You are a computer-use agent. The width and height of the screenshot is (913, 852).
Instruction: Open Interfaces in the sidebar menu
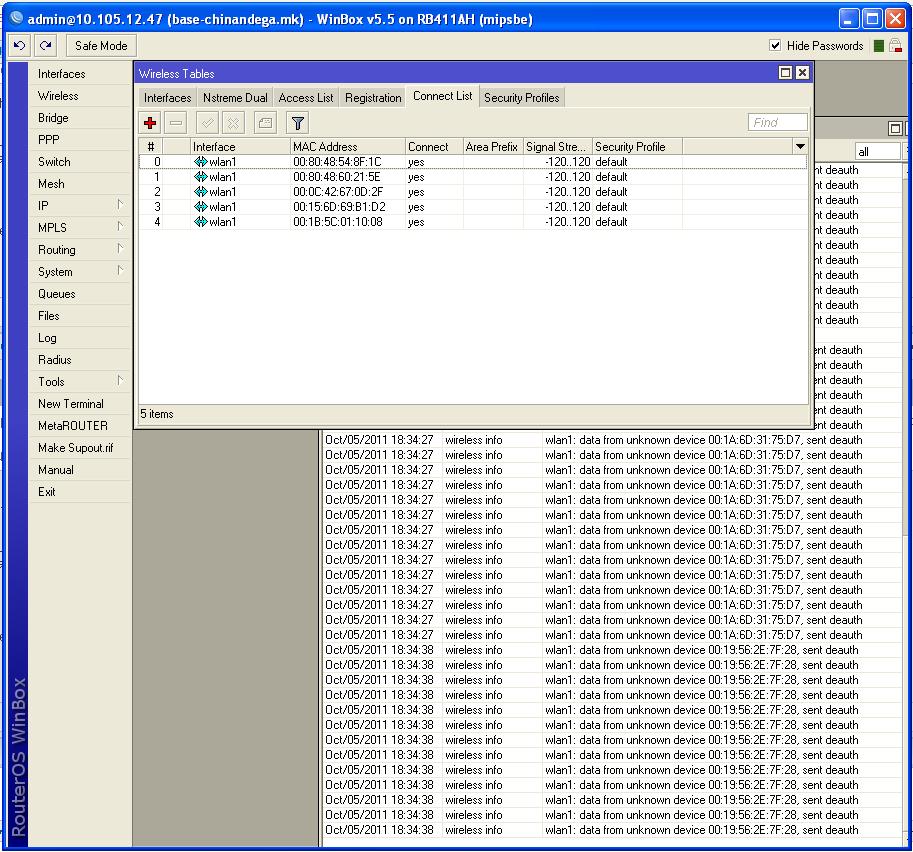point(62,74)
